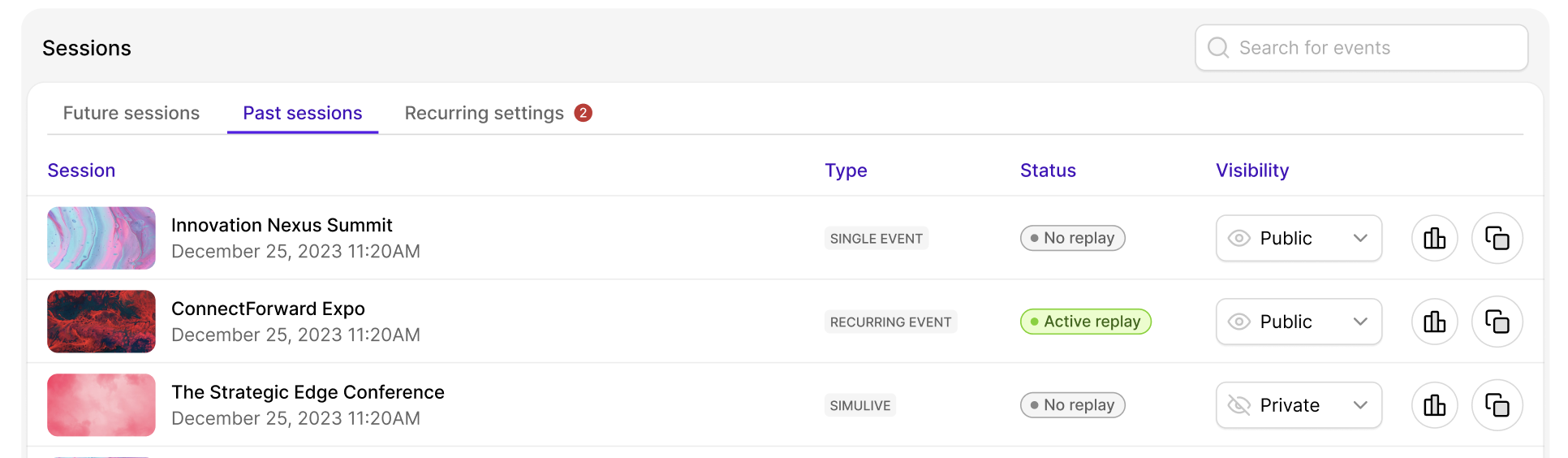This screenshot has width=1568, height=458.
Task: Duplicate the Innovation Nexus Summit session
Action: (1497, 238)
